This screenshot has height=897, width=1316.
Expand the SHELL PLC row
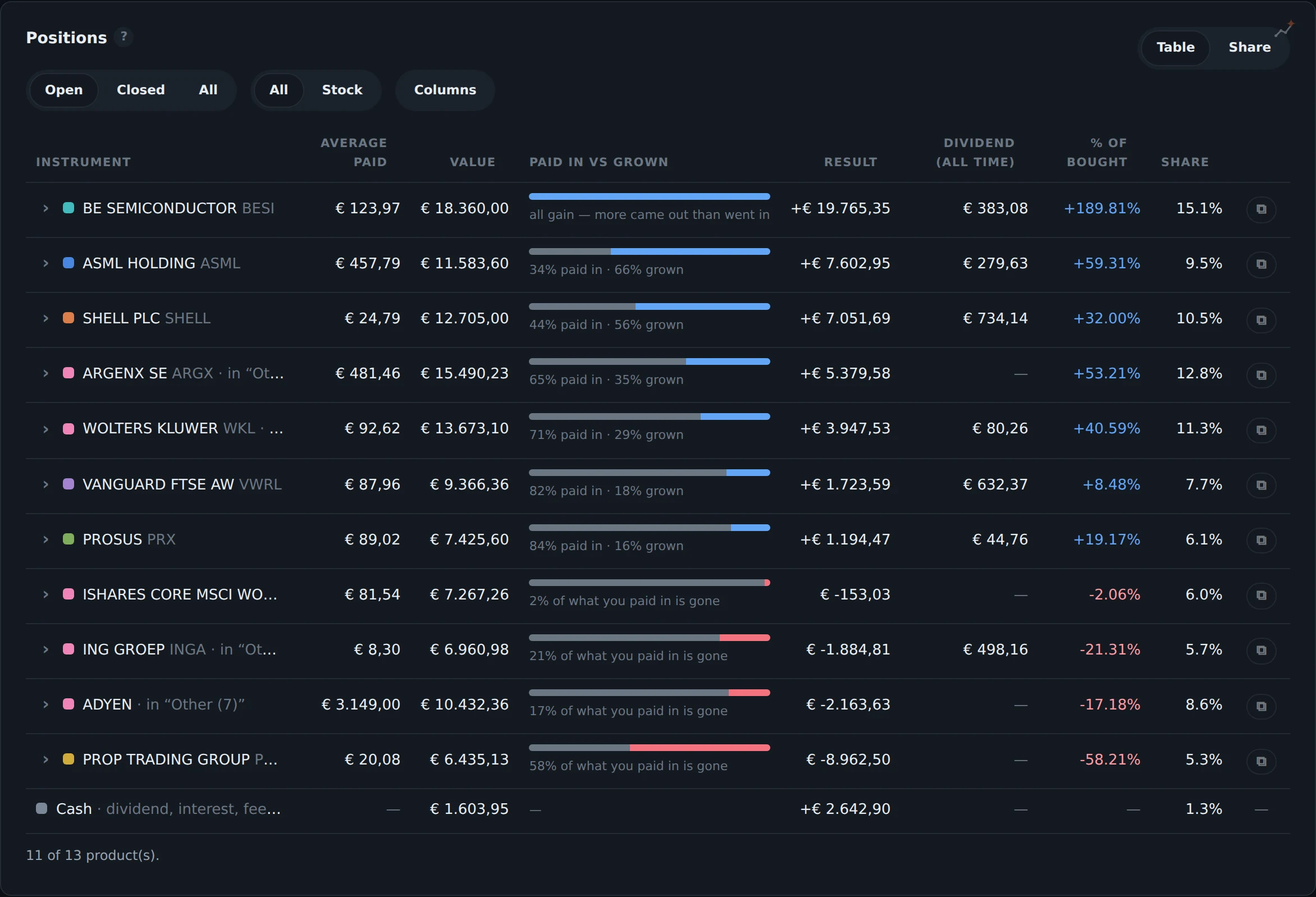point(46,318)
